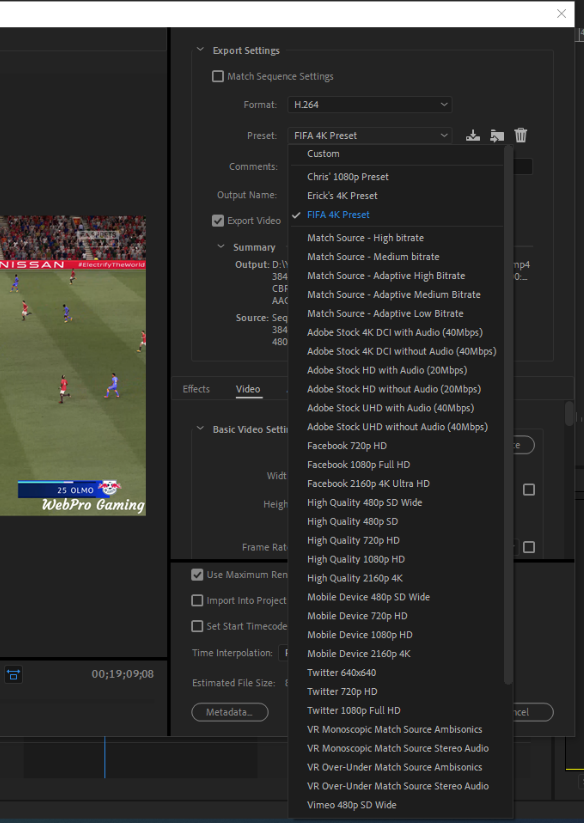Collapse Basic Video Settings section
584x823 pixels.
[200, 428]
